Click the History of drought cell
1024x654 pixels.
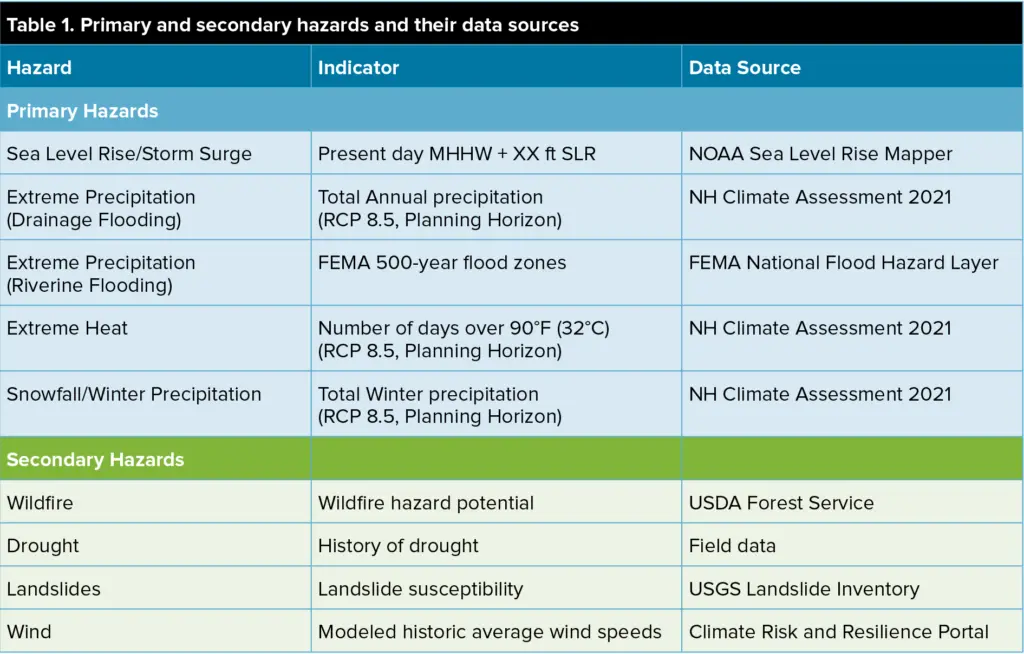coord(496,546)
